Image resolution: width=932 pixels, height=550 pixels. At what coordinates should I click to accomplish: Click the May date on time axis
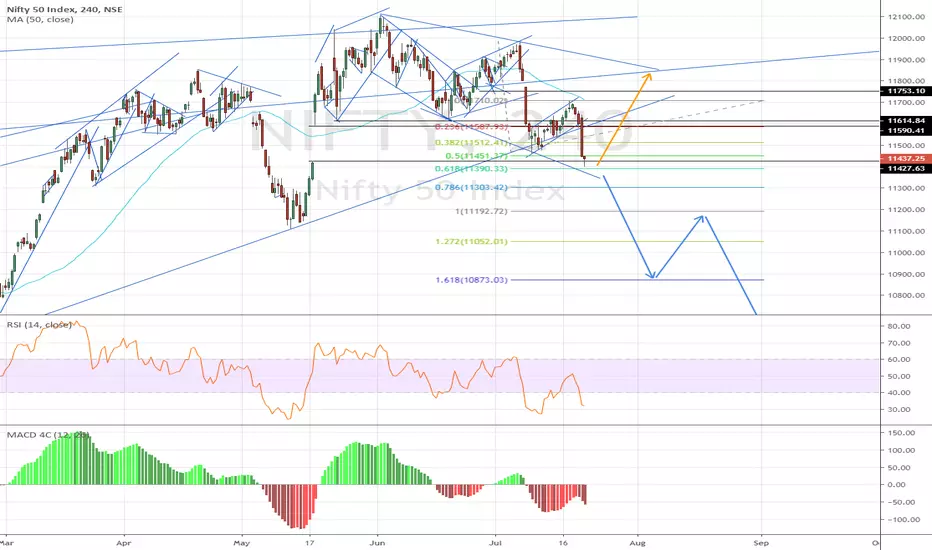click(241, 543)
